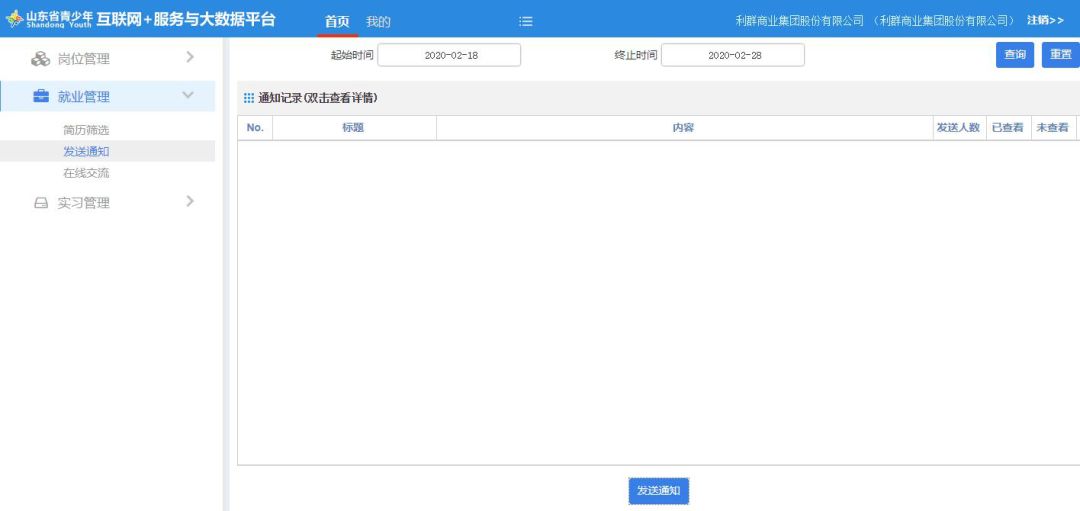Click the list menu icon in header
The image size is (1080, 511).
525,21
